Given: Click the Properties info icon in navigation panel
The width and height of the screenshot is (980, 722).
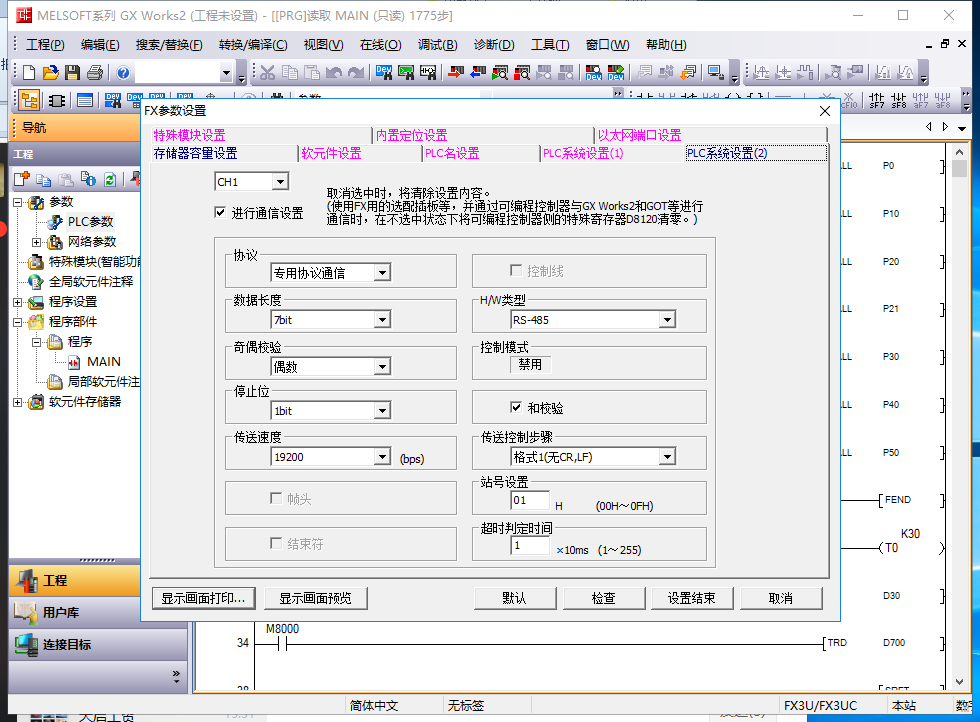Looking at the screenshot, I should pyautogui.click(x=88, y=179).
